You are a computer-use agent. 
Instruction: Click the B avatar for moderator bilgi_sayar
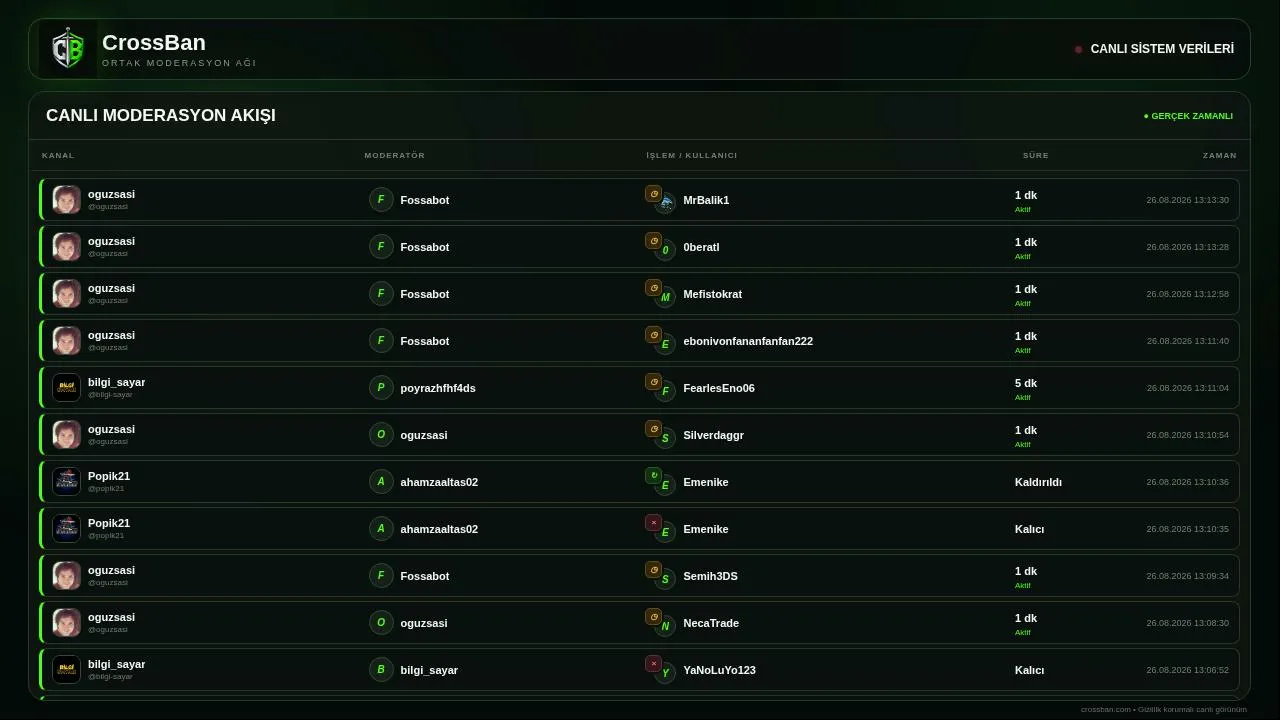[x=381, y=670]
